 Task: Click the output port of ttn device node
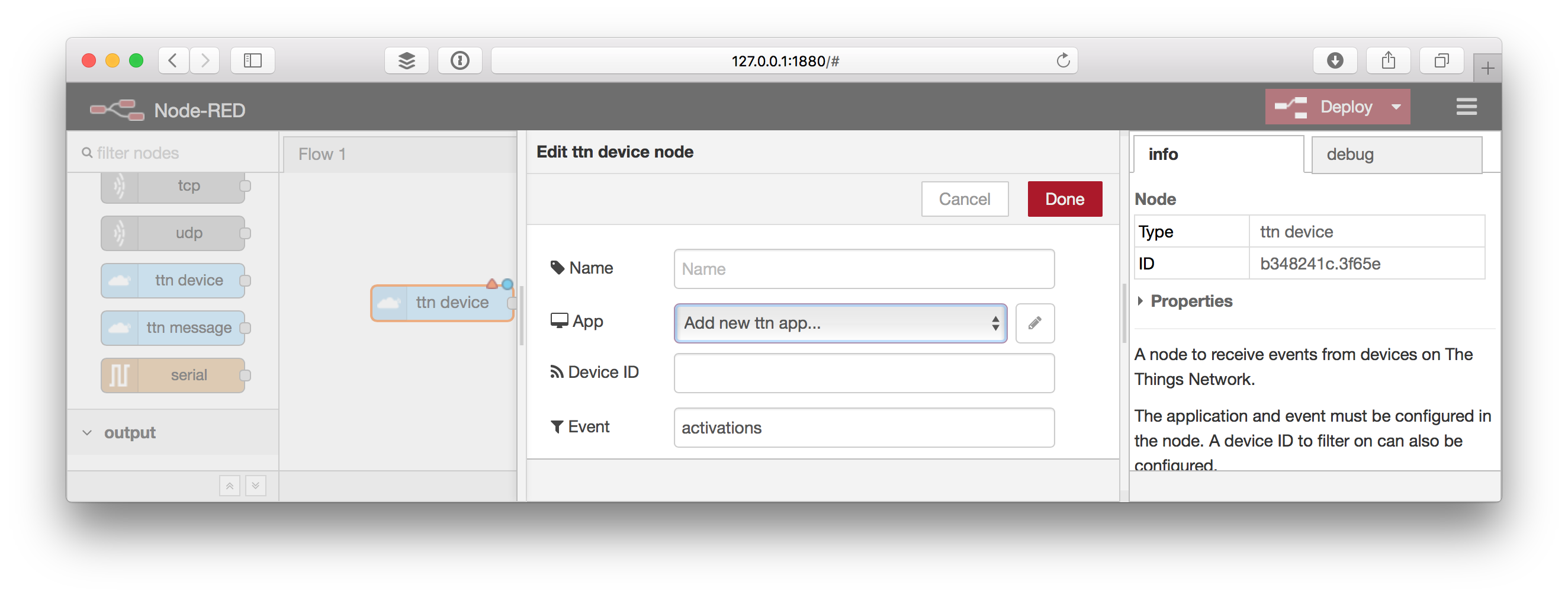[512, 303]
